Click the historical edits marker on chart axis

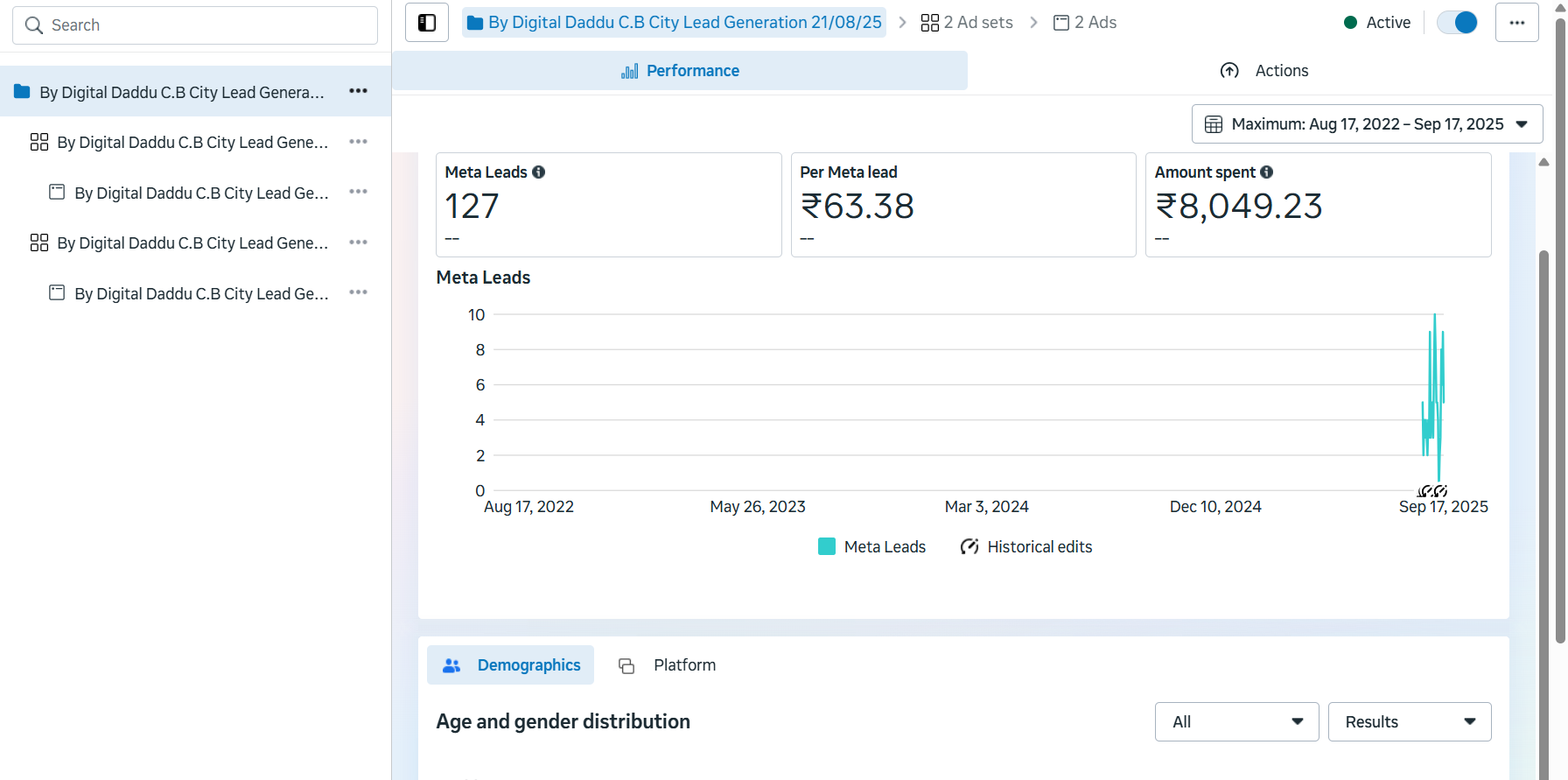[x=1431, y=491]
